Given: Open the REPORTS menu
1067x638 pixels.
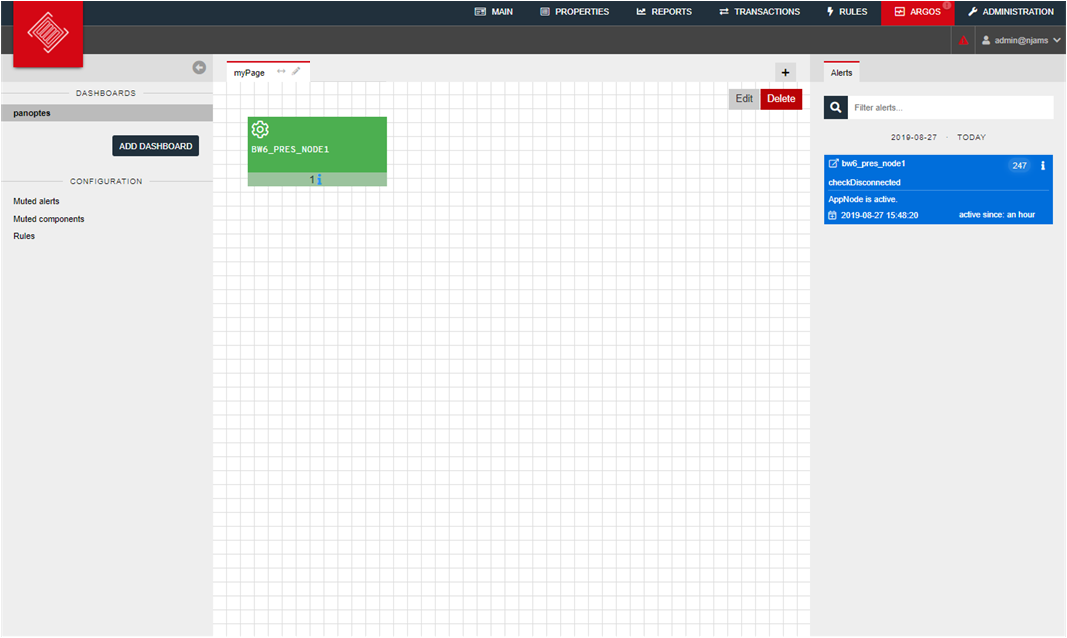Looking at the screenshot, I should pyautogui.click(x=664, y=12).
